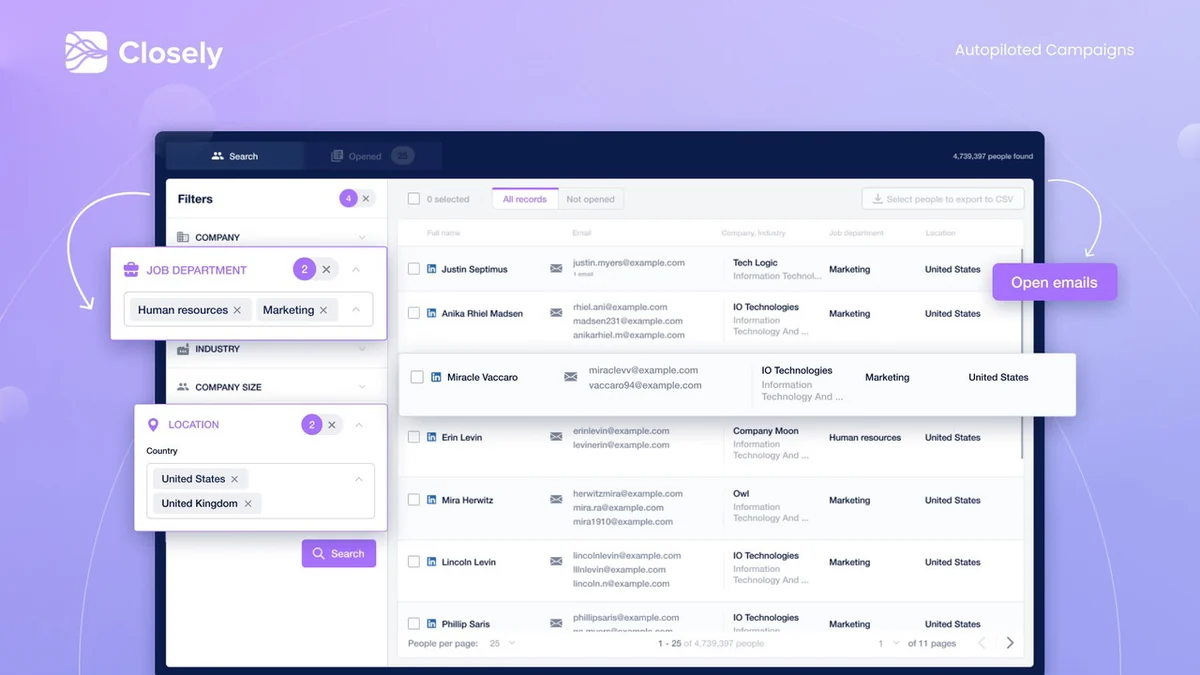This screenshot has width=1200, height=675.
Task: Switch to the Search tab
Action: pyautogui.click(x=235, y=156)
